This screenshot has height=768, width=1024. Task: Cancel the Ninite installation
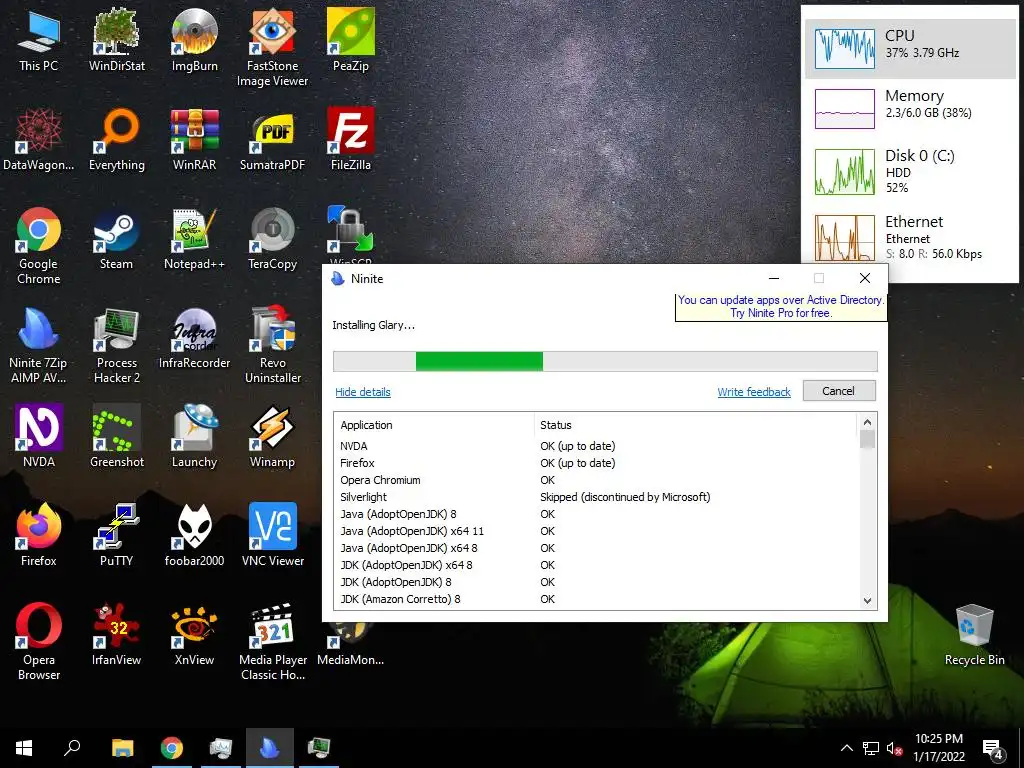839,391
